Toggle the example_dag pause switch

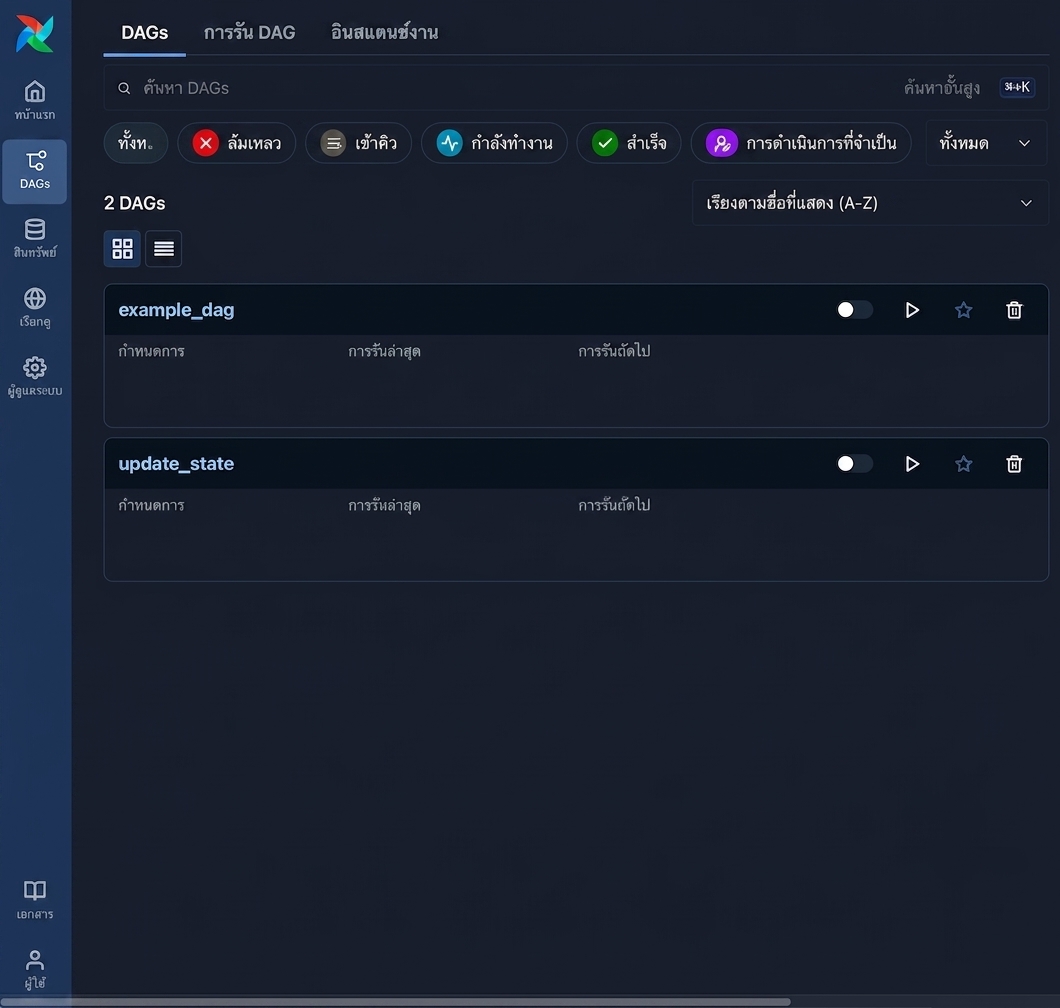point(854,310)
